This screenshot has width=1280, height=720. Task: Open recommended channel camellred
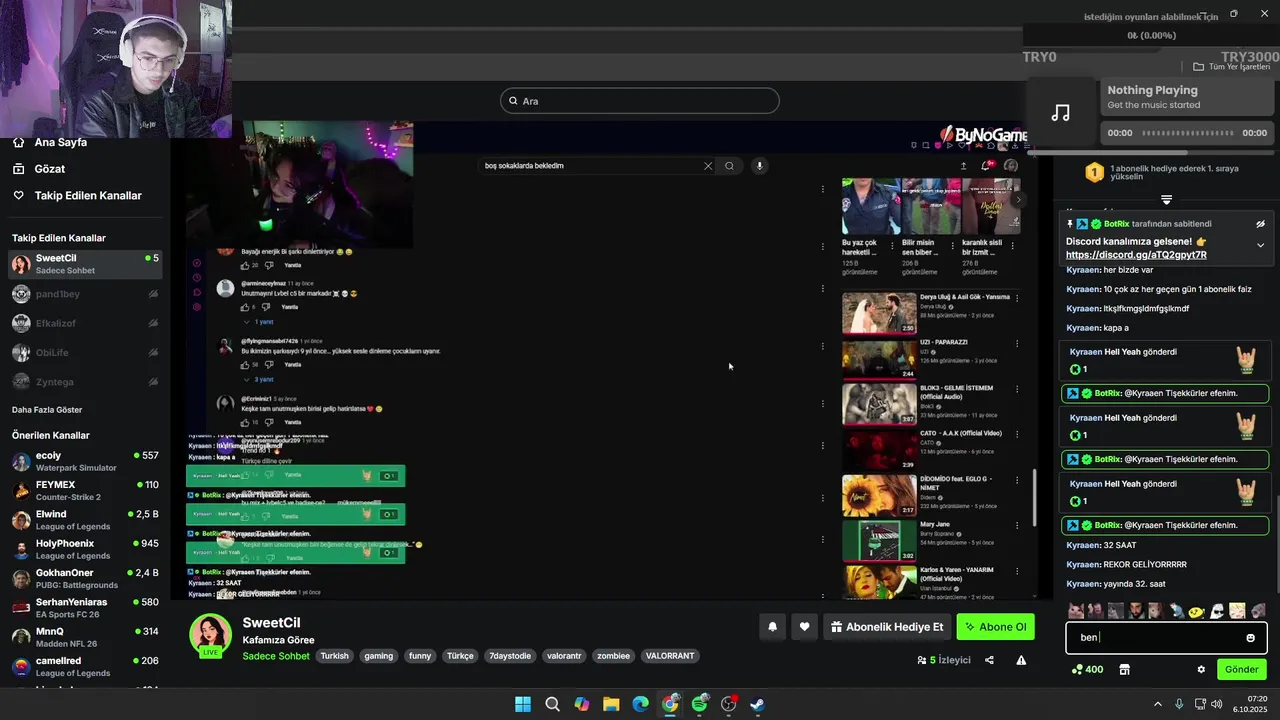pyautogui.click(x=85, y=666)
